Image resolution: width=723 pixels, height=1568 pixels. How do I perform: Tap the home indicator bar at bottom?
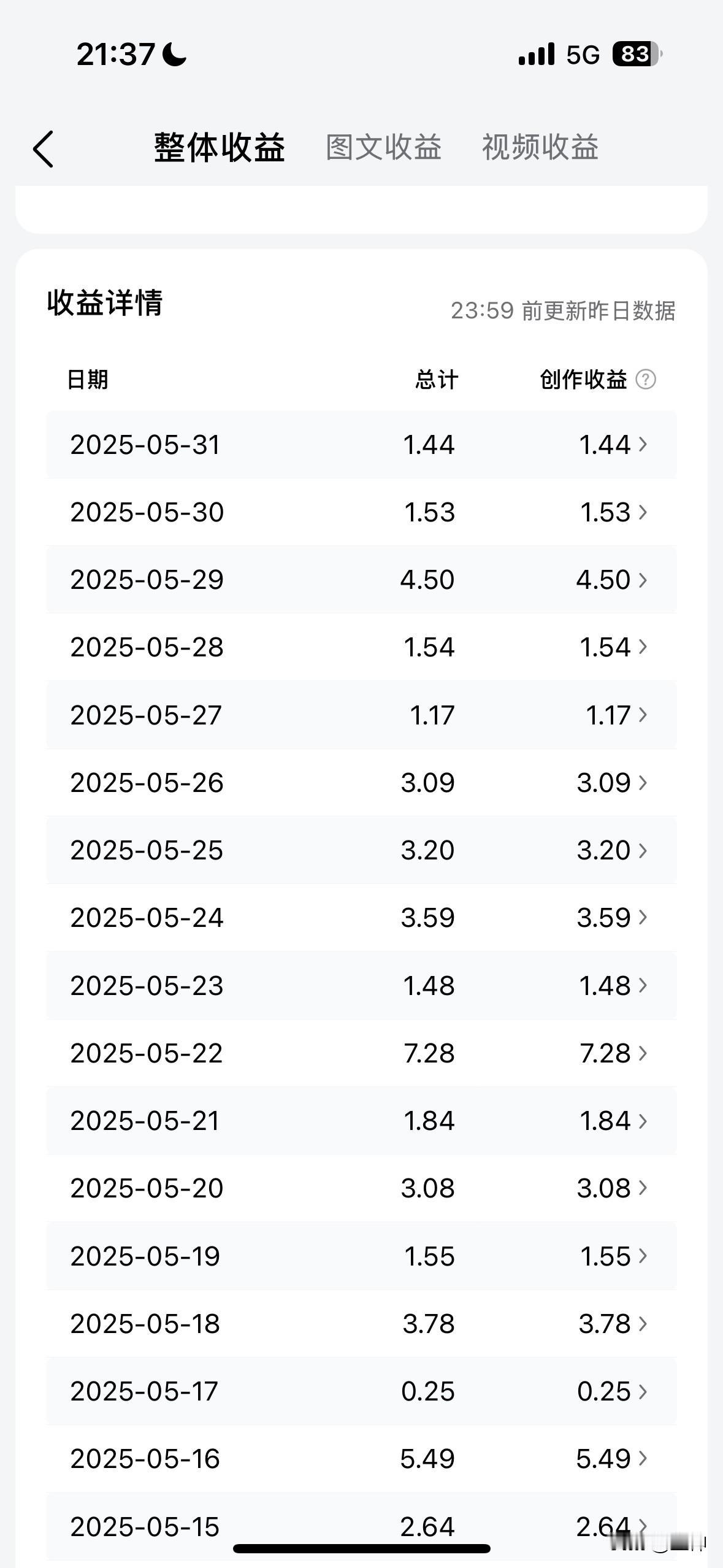click(362, 1548)
